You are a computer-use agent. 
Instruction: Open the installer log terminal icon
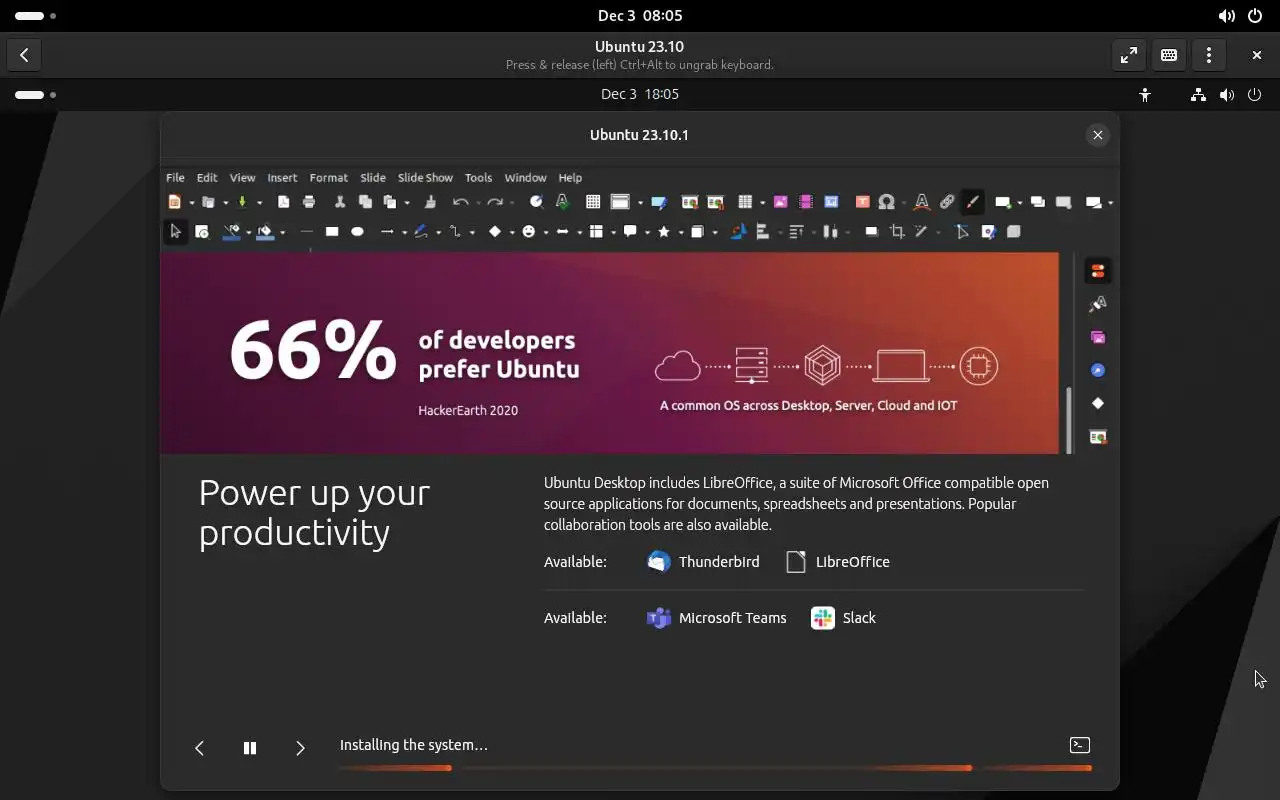point(1080,745)
